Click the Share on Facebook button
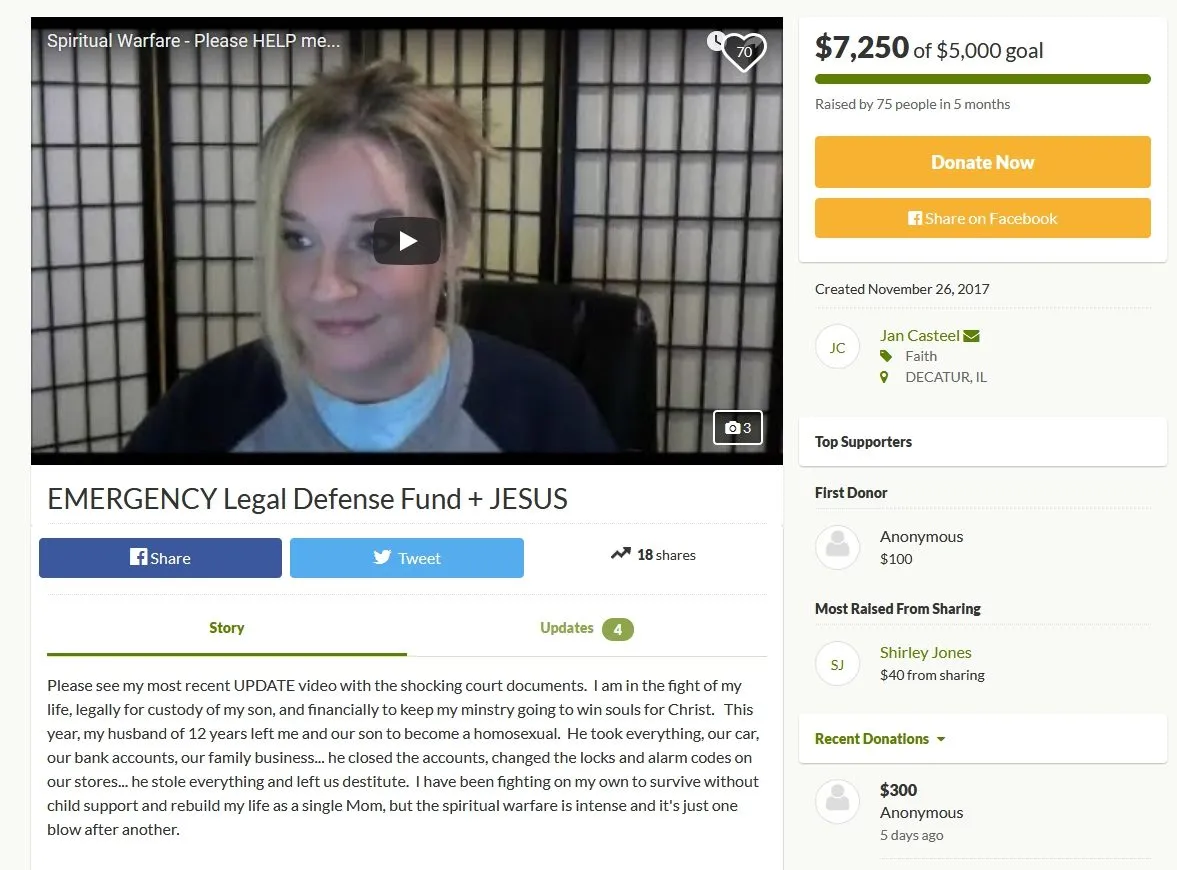 [983, 218]
